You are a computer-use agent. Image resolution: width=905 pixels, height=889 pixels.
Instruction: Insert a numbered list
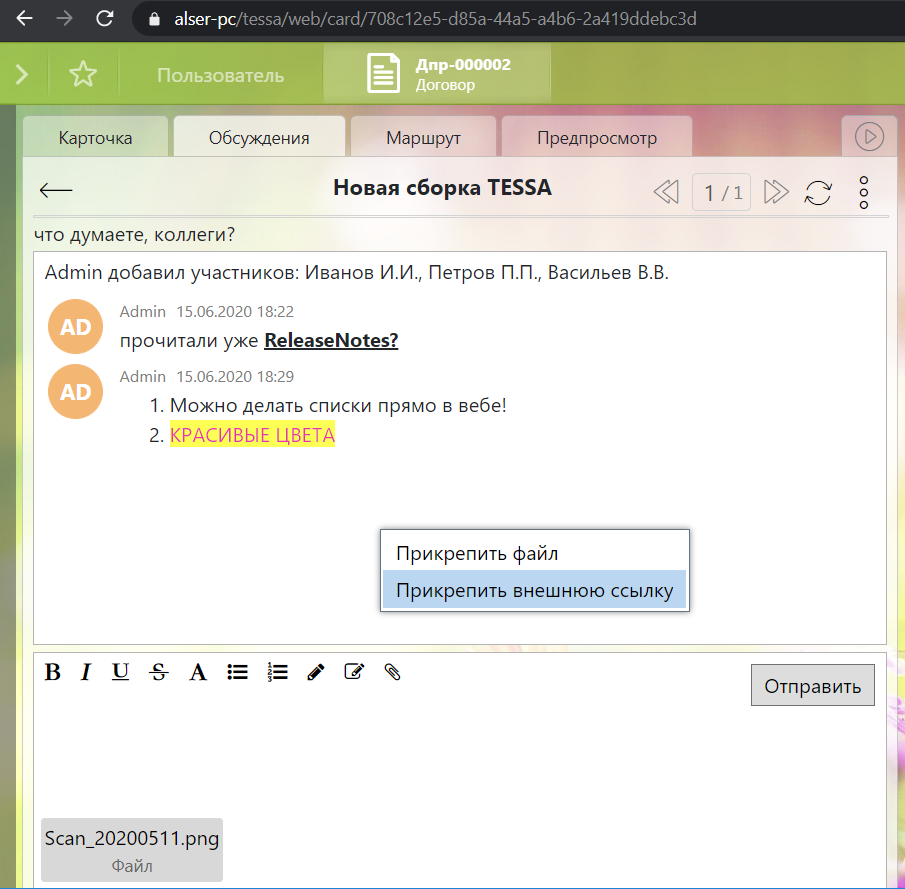(277, 672)
